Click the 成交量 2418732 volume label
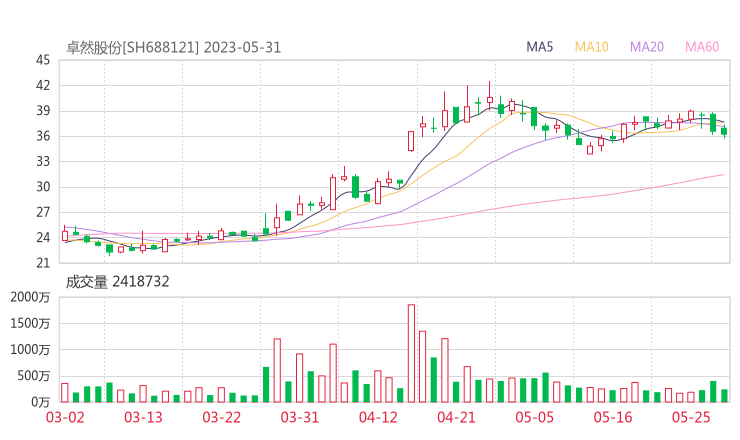The width and height of the screenshot is (740, 440). click(117, 282)
